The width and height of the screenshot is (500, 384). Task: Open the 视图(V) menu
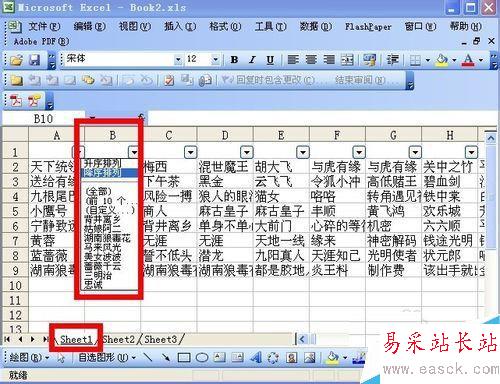135,26
